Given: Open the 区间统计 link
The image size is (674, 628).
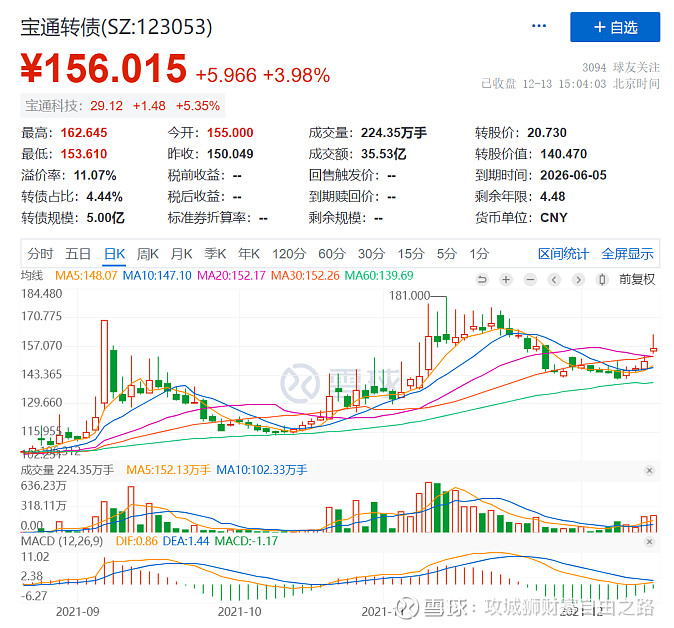Looking at the screenshot, I should pos(563,254).
